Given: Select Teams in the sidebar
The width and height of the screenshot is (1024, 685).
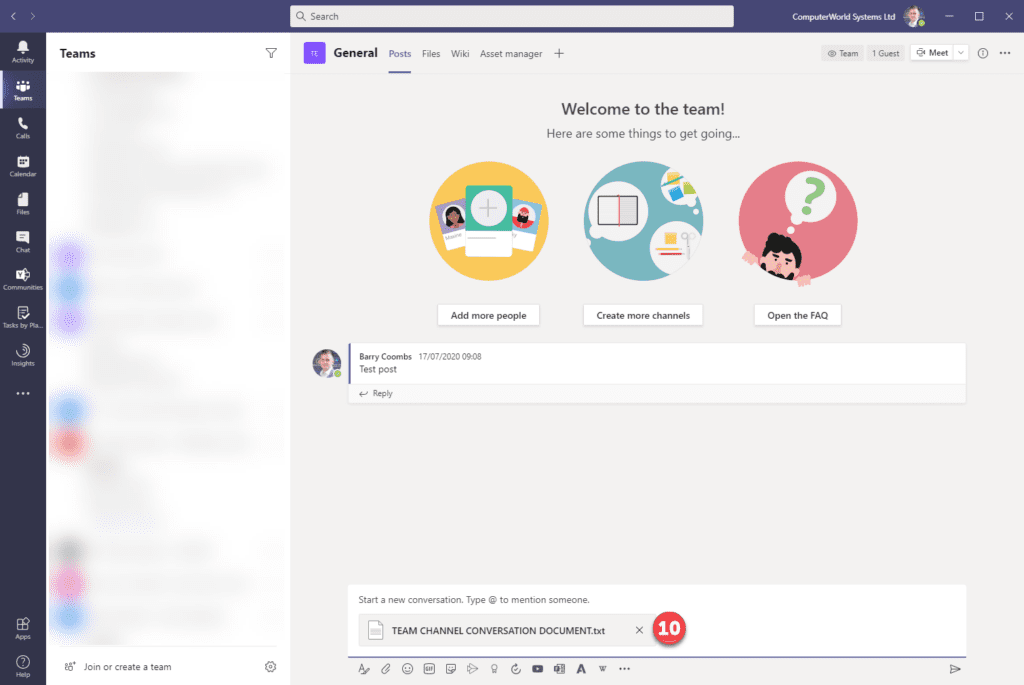Looking at the screenshot, I should click(23, 90).
